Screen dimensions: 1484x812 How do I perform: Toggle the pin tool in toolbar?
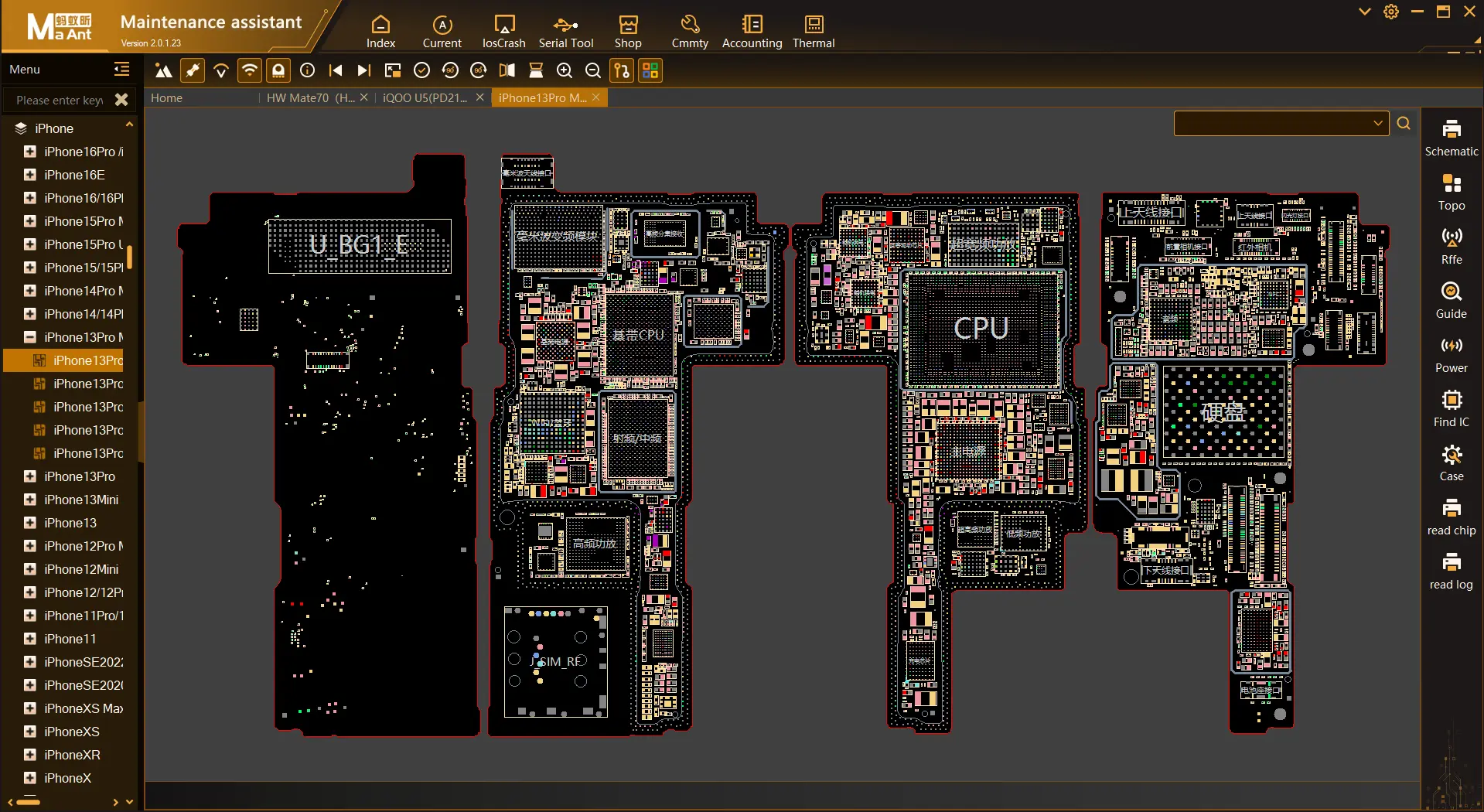(x=193, y=71)
